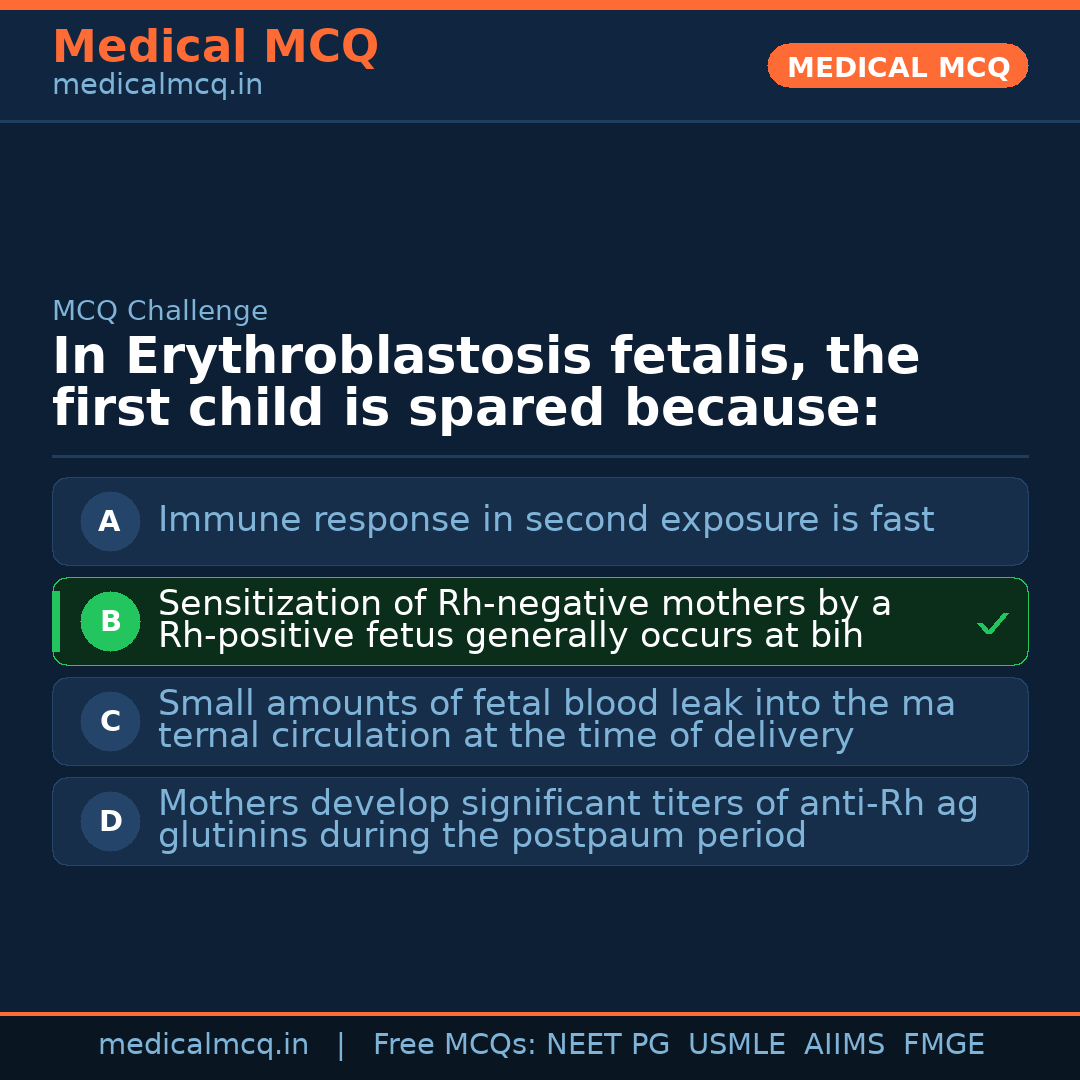The image size is (1080, 1080).
Task: Click the Erythroblastosis fetalis question heading
Action: click(x=486, y=382)
